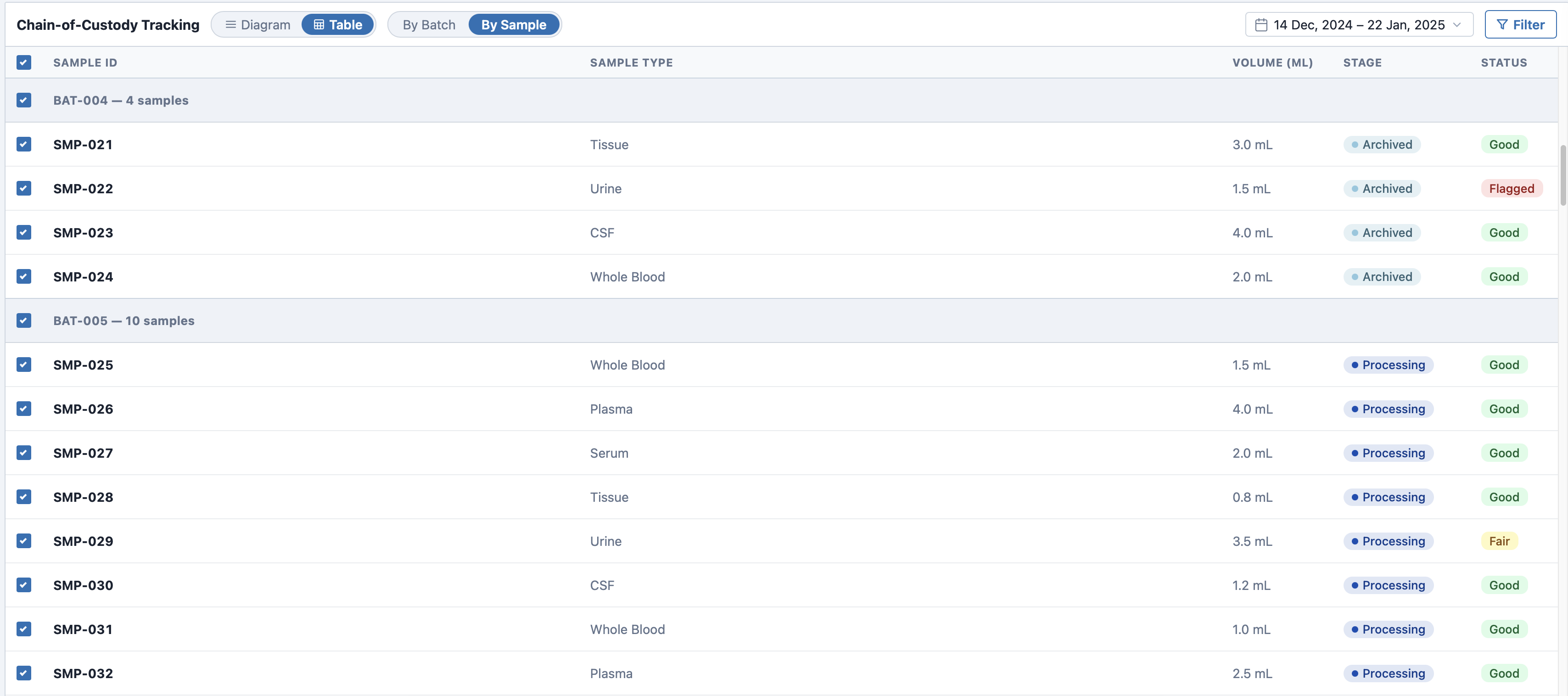Sort by the SAMPLE TYPE column header
1568x696 pixels.
[x=631, y=63]
